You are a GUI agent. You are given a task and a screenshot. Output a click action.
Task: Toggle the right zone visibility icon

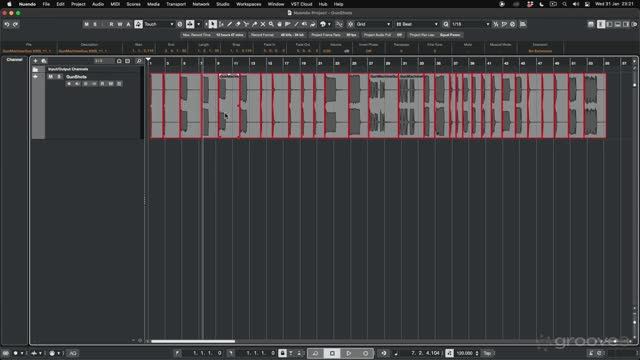tap(626, 24)
